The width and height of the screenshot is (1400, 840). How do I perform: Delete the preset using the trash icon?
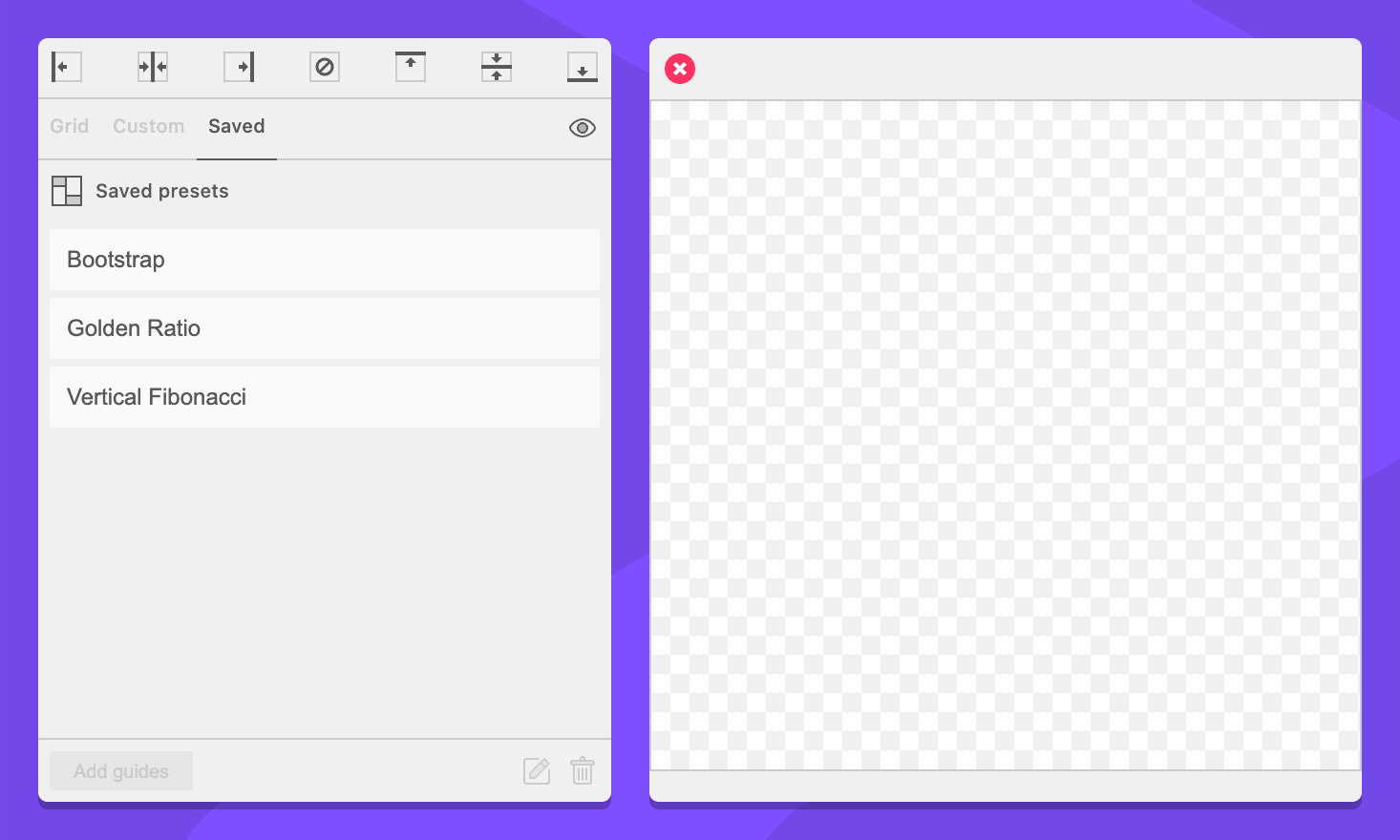pyautogui.click(x=583, y=770)
